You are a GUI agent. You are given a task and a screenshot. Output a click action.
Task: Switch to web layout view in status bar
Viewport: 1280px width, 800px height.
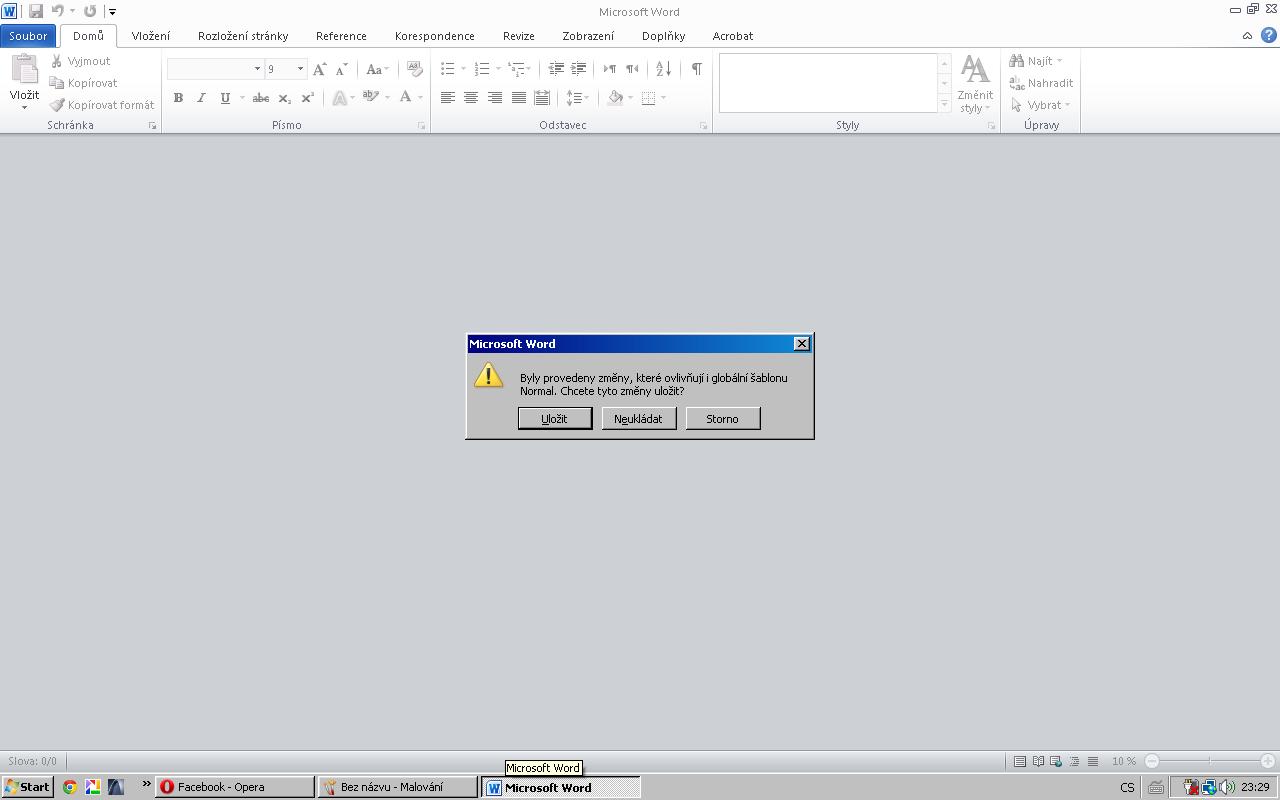tap(1056, 761)
